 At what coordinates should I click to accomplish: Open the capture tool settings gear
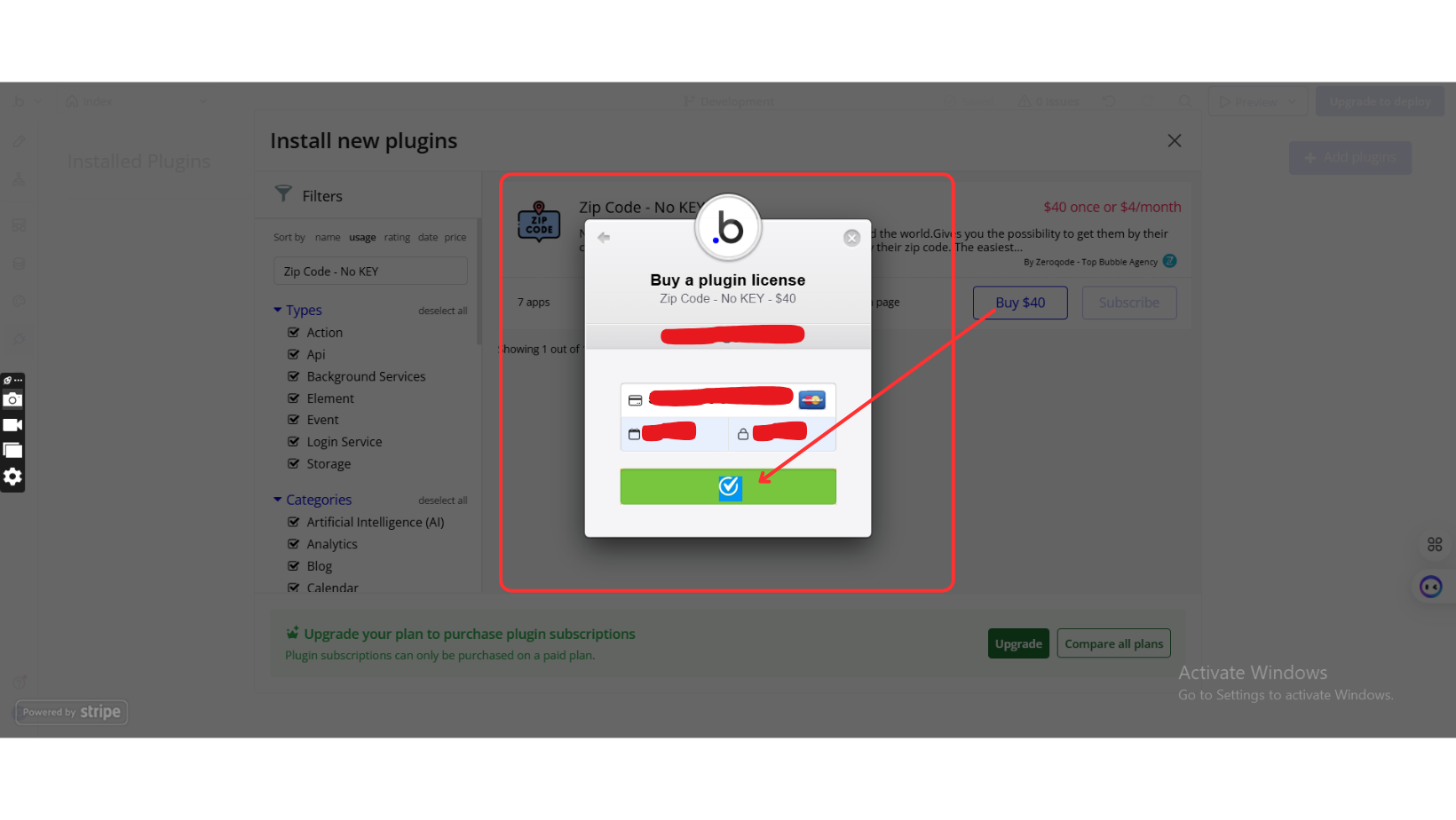(12, 477)
